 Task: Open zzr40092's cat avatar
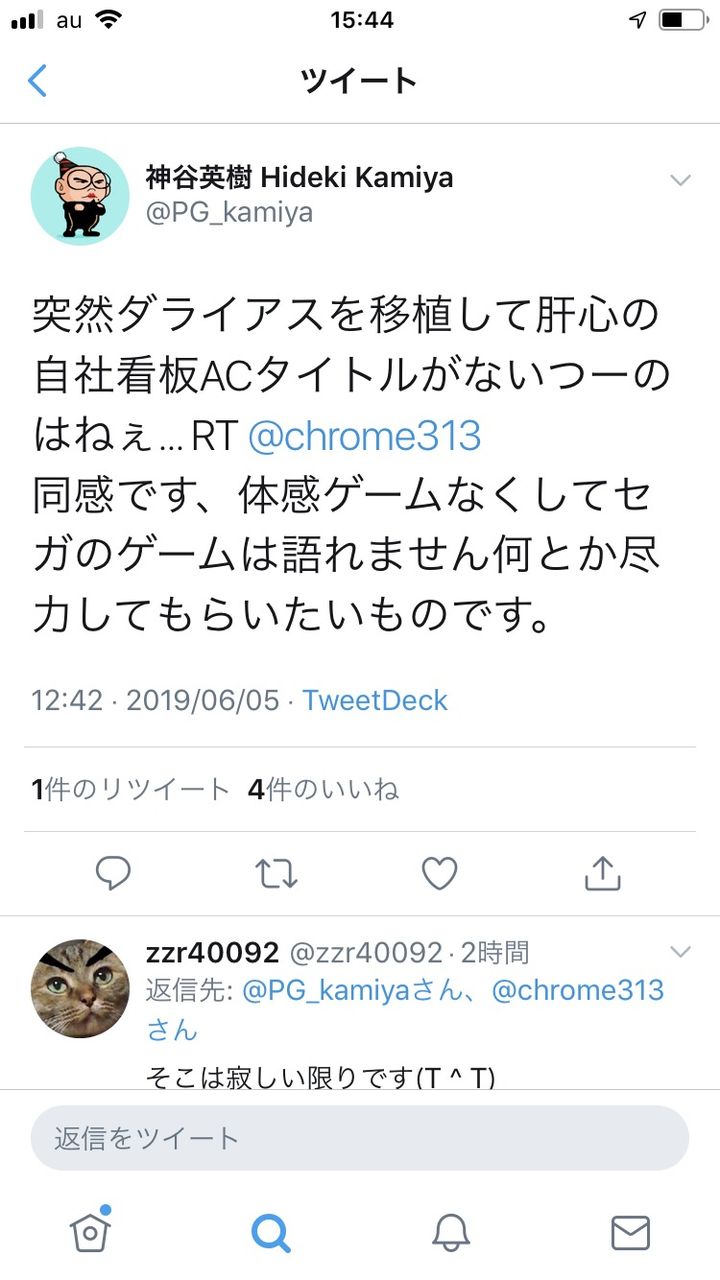(x=80, y=989)
